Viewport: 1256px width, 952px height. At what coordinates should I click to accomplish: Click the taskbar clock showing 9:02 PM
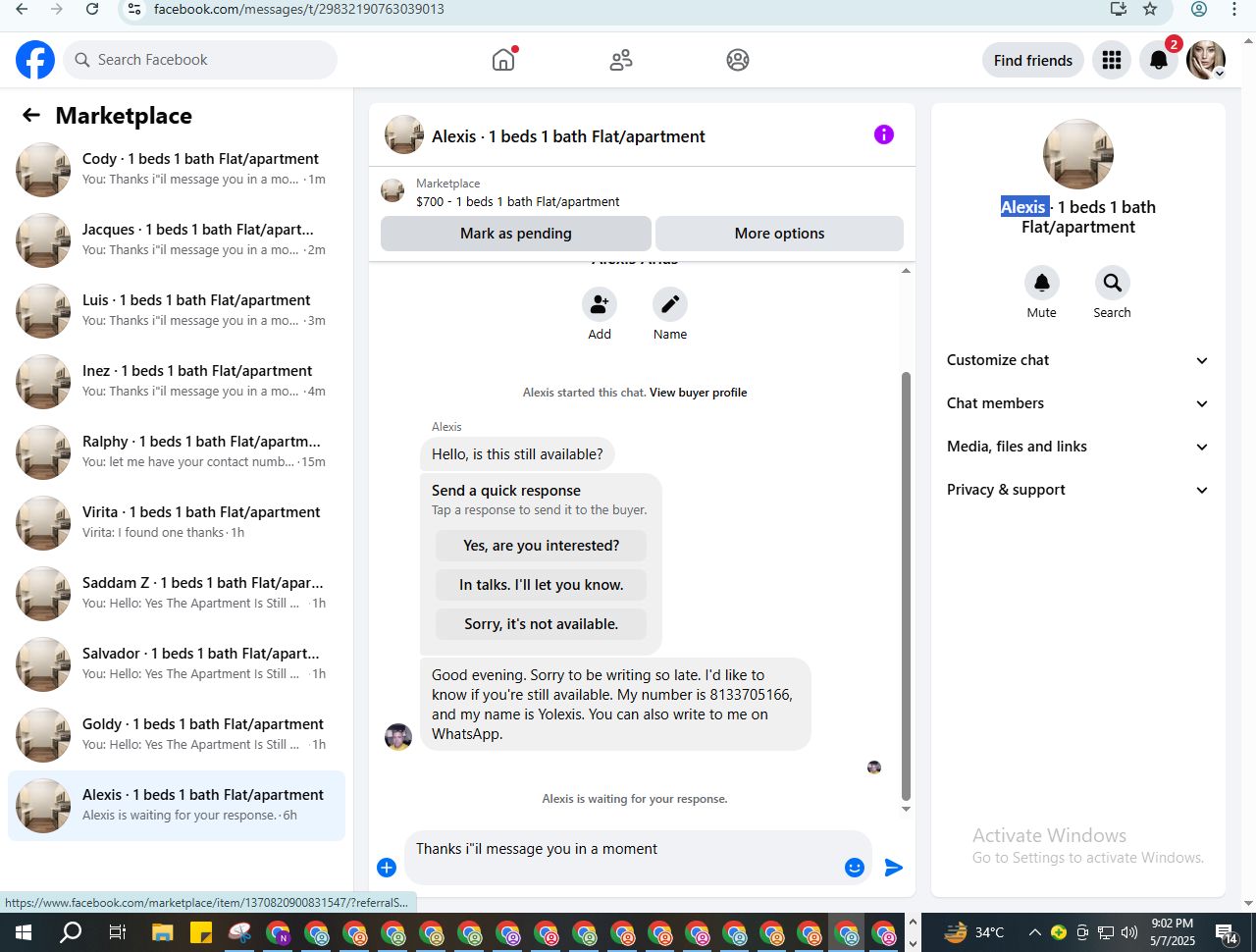(x=1173, y=932)
